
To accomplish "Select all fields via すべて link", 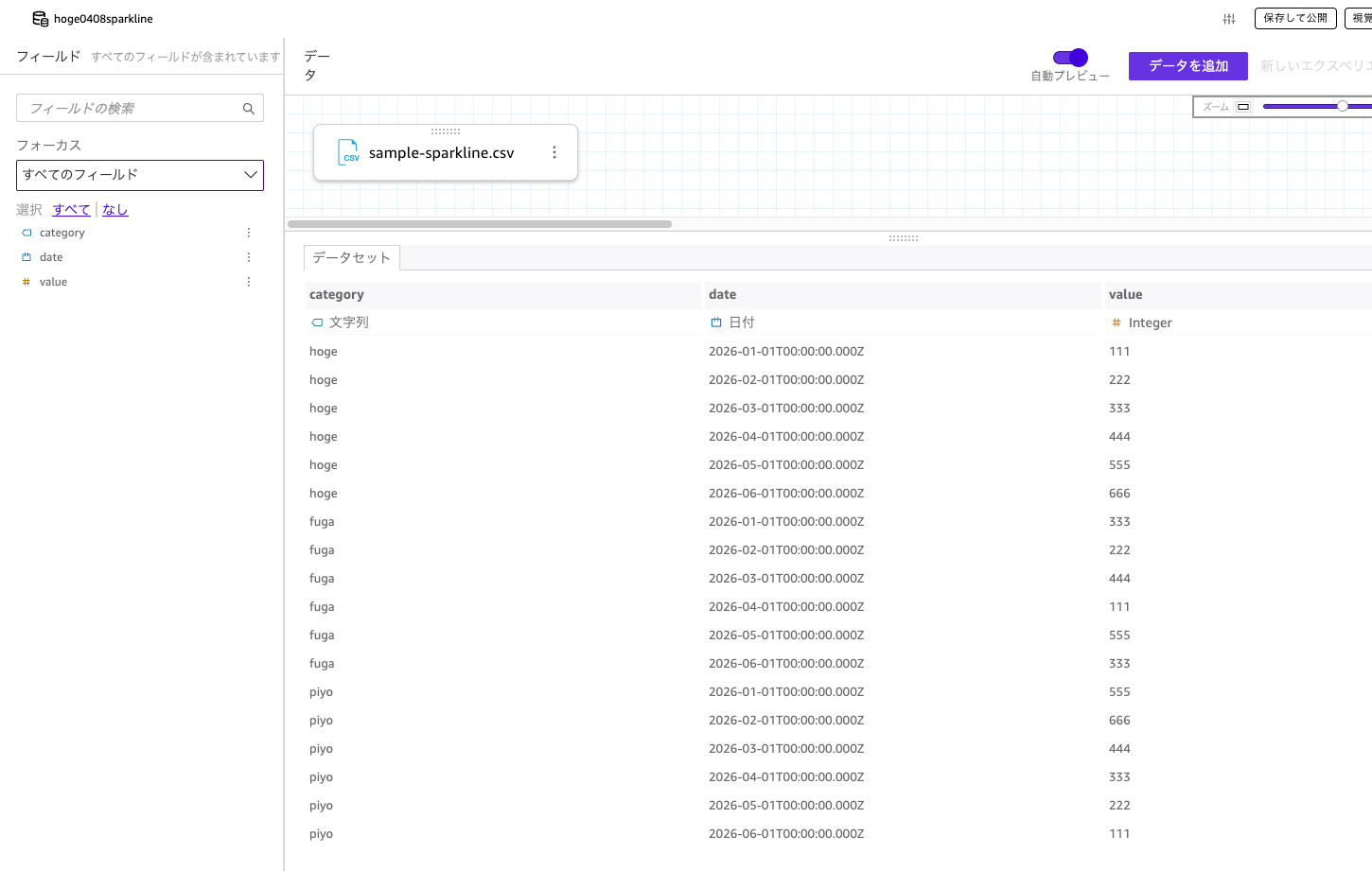I will (71, 210).
